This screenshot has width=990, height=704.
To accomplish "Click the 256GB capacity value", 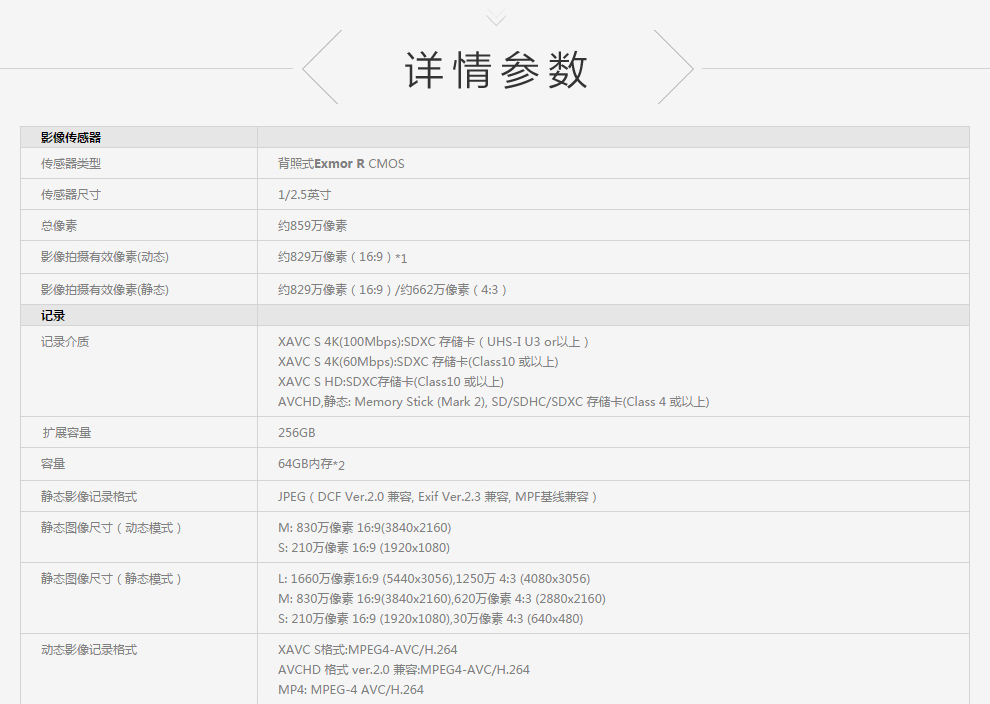I will [x=297, y=432].
